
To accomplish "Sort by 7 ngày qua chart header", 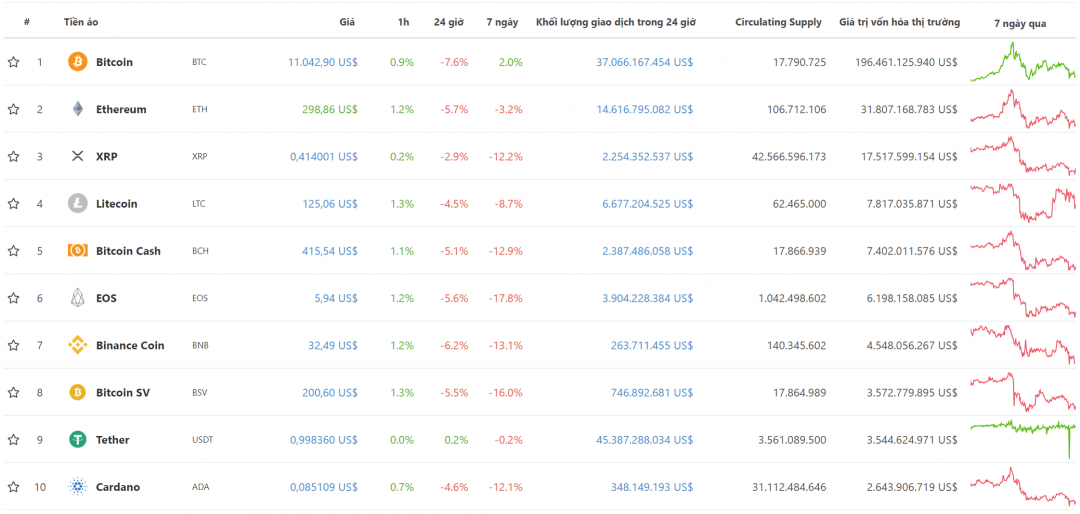I will point(1020,23).
